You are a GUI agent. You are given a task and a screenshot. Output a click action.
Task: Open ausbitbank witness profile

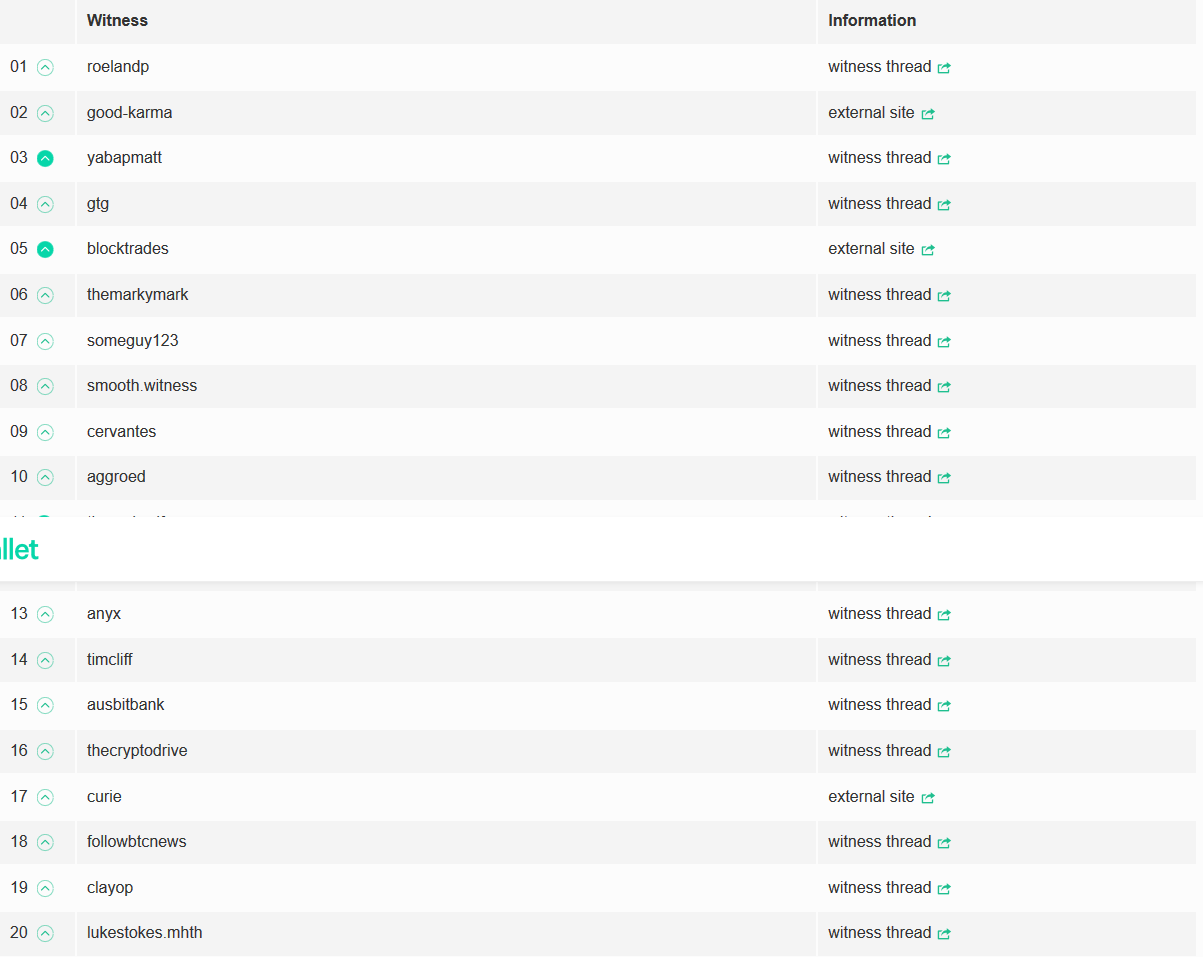pyautogui.click(x=126, y=705)
